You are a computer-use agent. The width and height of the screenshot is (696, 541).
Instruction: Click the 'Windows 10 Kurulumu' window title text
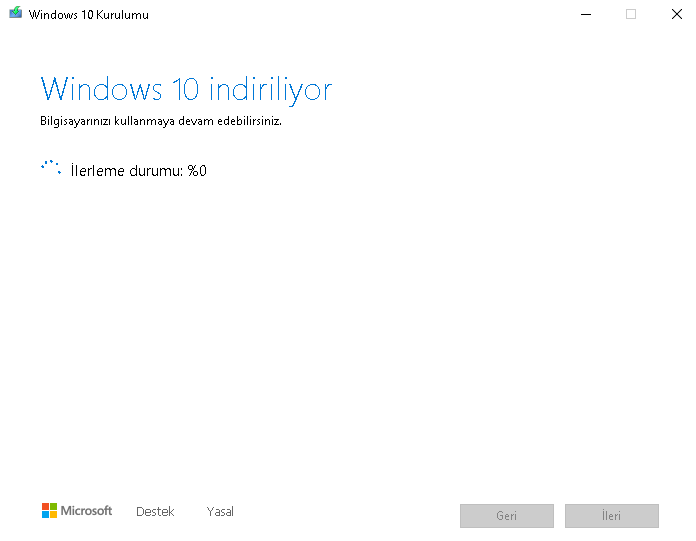[x=88, y=15]
